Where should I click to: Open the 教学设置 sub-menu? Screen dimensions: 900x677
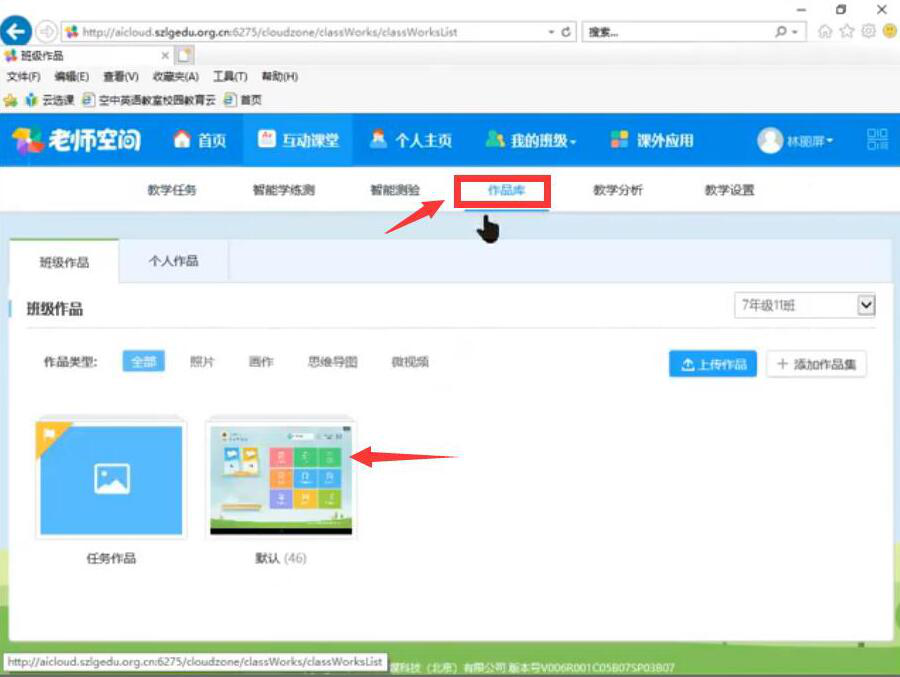point(730,189)
